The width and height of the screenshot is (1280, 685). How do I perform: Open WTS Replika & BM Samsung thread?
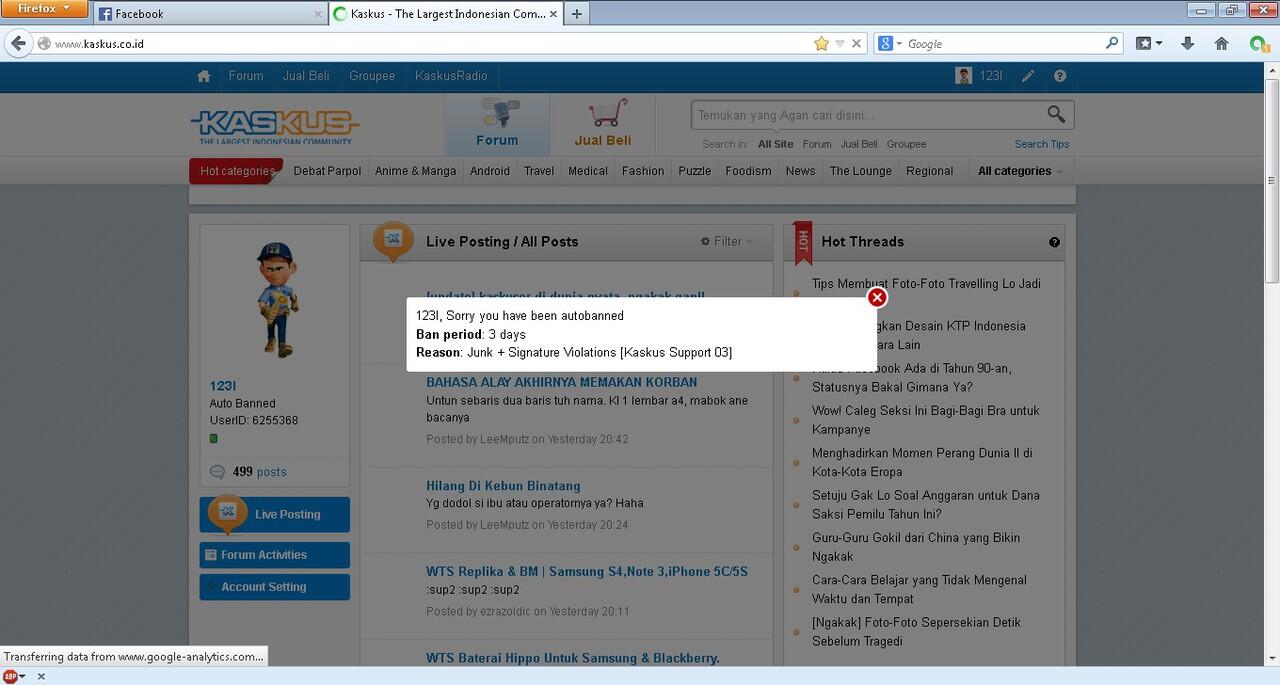[587, 572]
